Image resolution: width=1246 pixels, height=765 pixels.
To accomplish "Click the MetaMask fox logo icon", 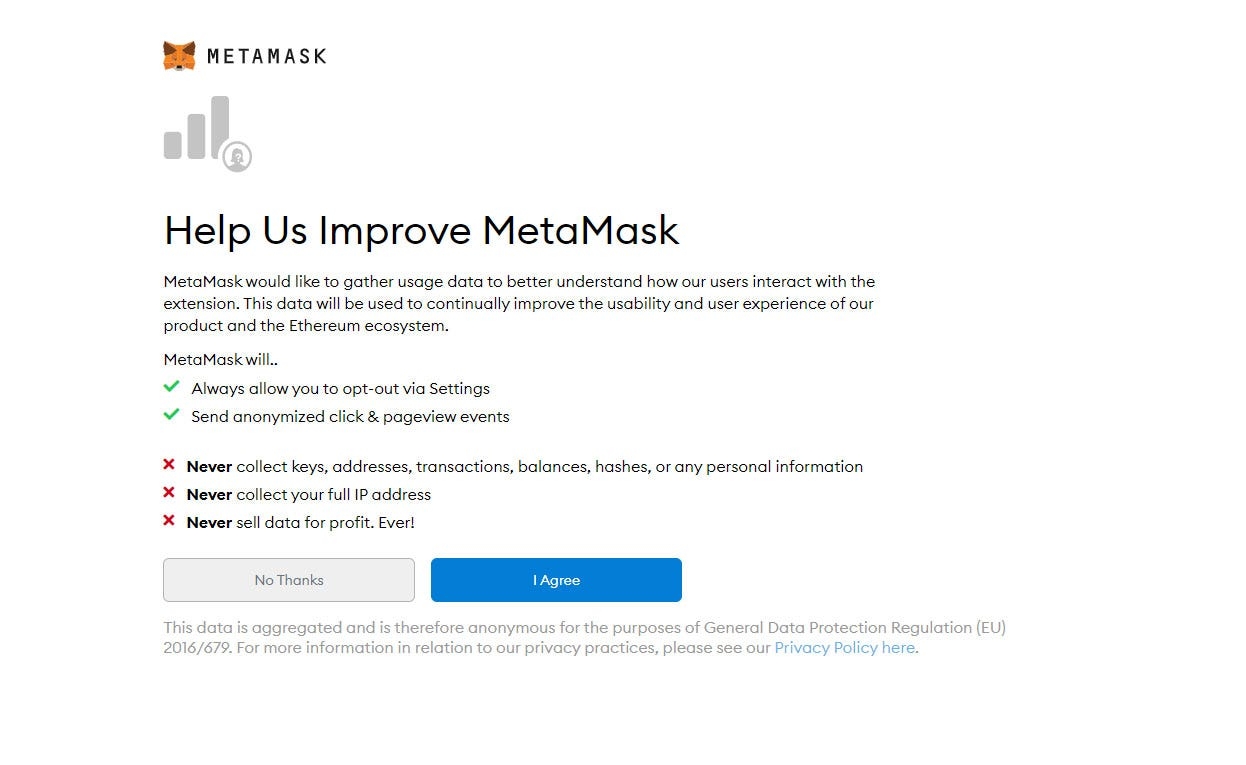I will pyautogui.click(x=179, y=56).
